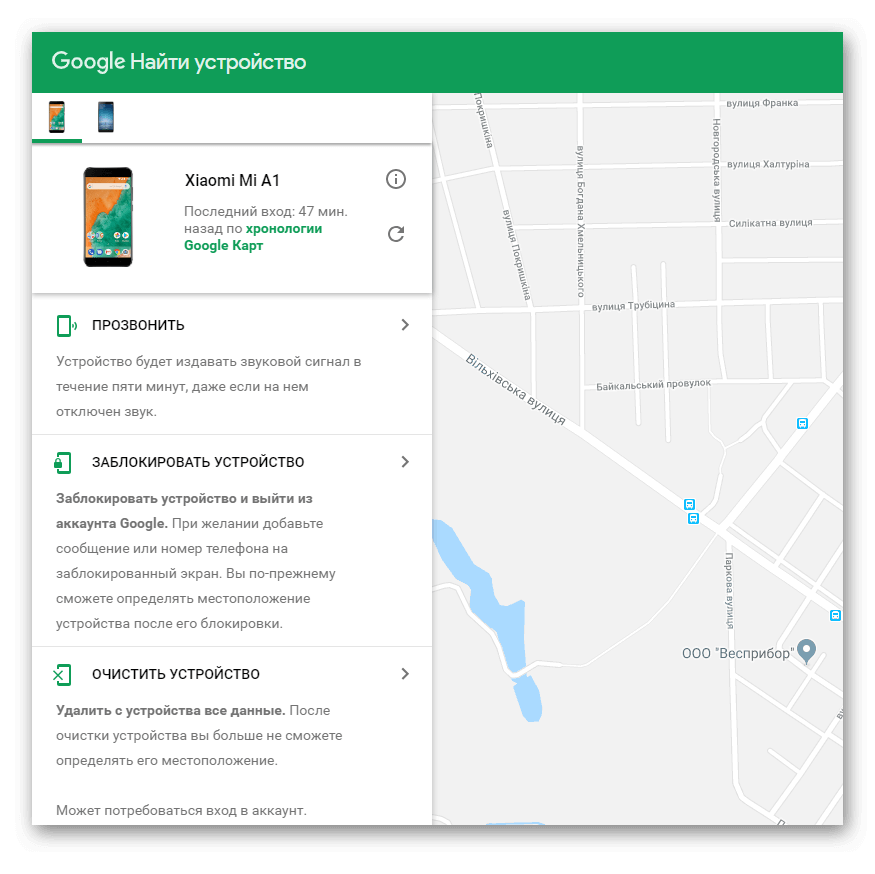
Task: Switch to the second device tab with dark phone
Action: point(105,117)
